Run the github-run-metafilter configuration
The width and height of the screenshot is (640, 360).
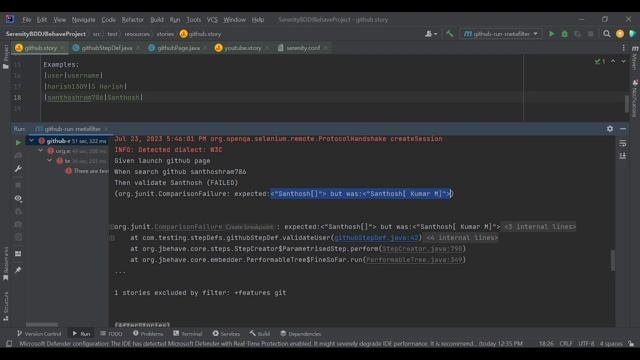[551, 34]
